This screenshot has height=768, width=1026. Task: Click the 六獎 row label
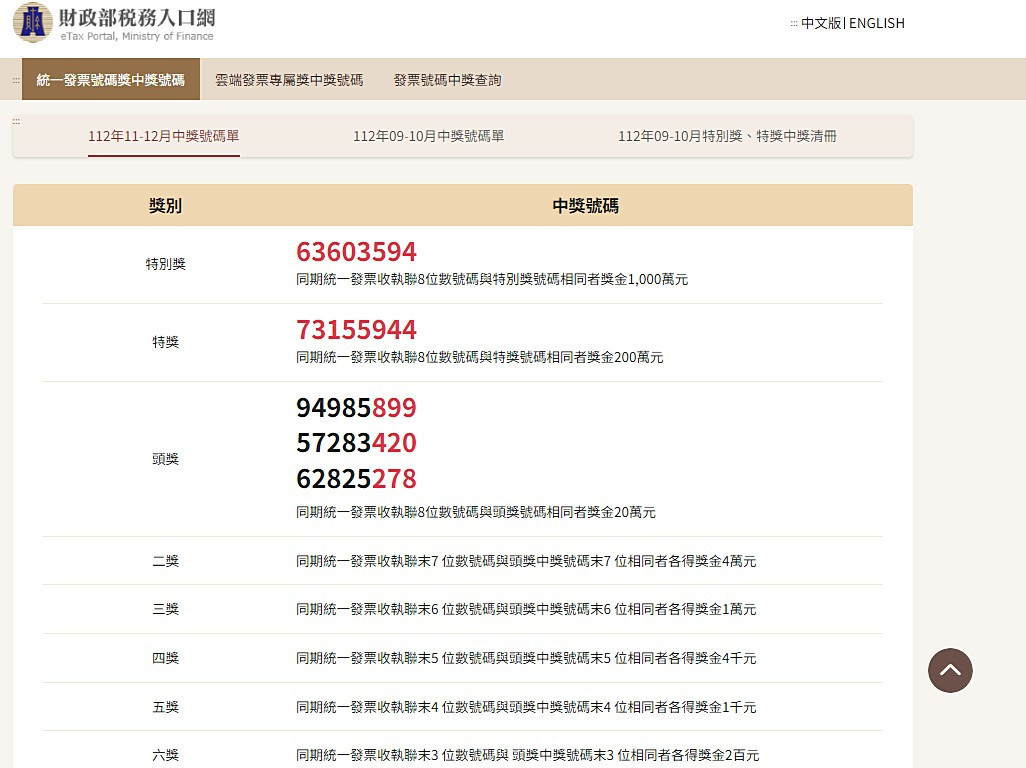click(166, 755)
